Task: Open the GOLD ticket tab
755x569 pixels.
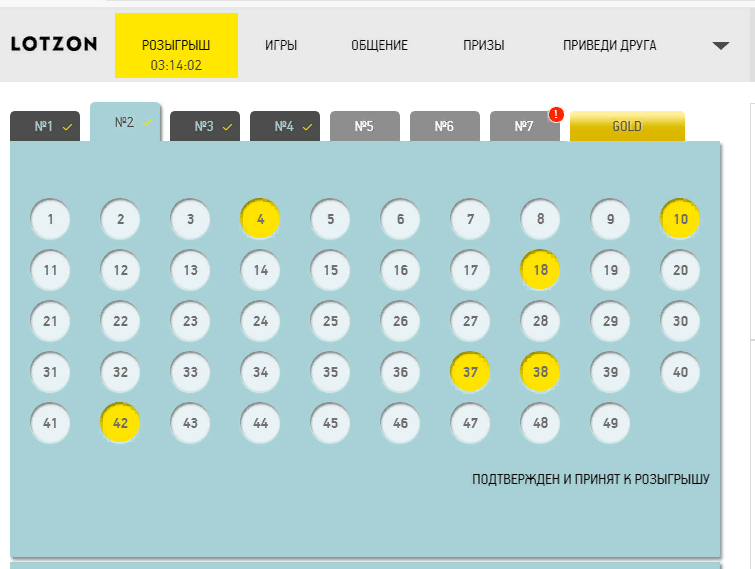Action: pyautogui.click(x=627, y=126)
